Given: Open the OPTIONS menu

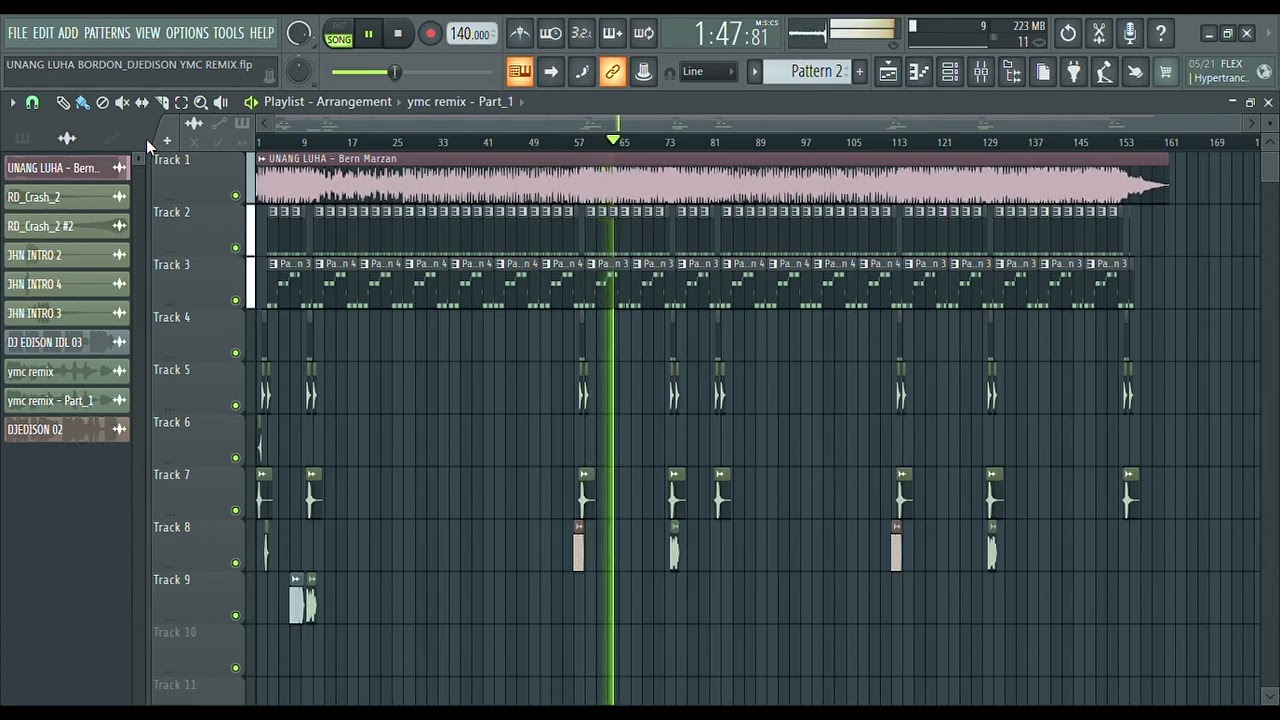Looking at the screenshot, I should tap(187, 33).
